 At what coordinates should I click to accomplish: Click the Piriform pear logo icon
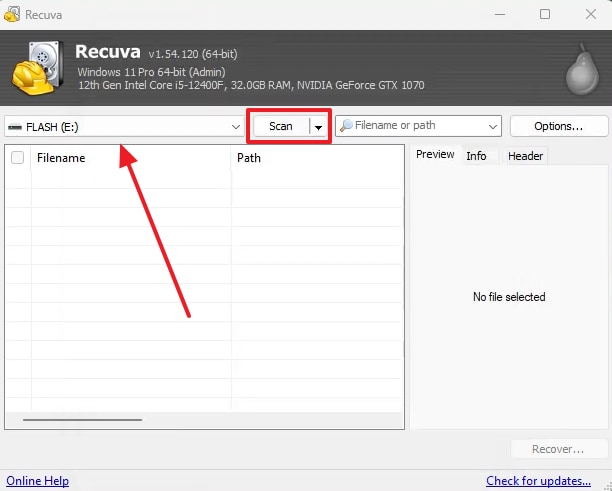pos(582,69)
